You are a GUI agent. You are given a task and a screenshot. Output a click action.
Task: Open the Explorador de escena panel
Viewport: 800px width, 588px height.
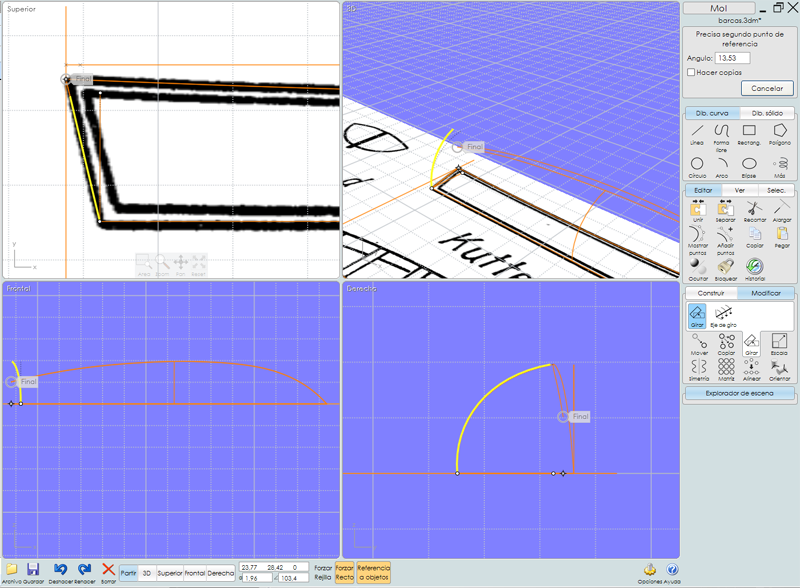click(739, 393)
